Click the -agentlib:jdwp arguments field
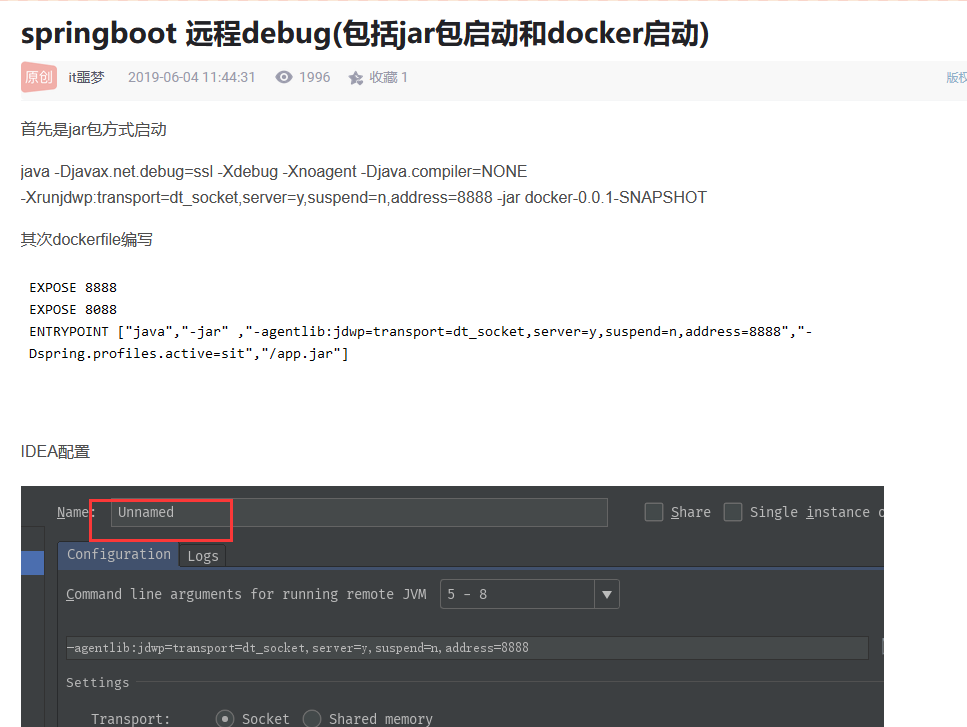967x727 pixels. pos(467,648)
